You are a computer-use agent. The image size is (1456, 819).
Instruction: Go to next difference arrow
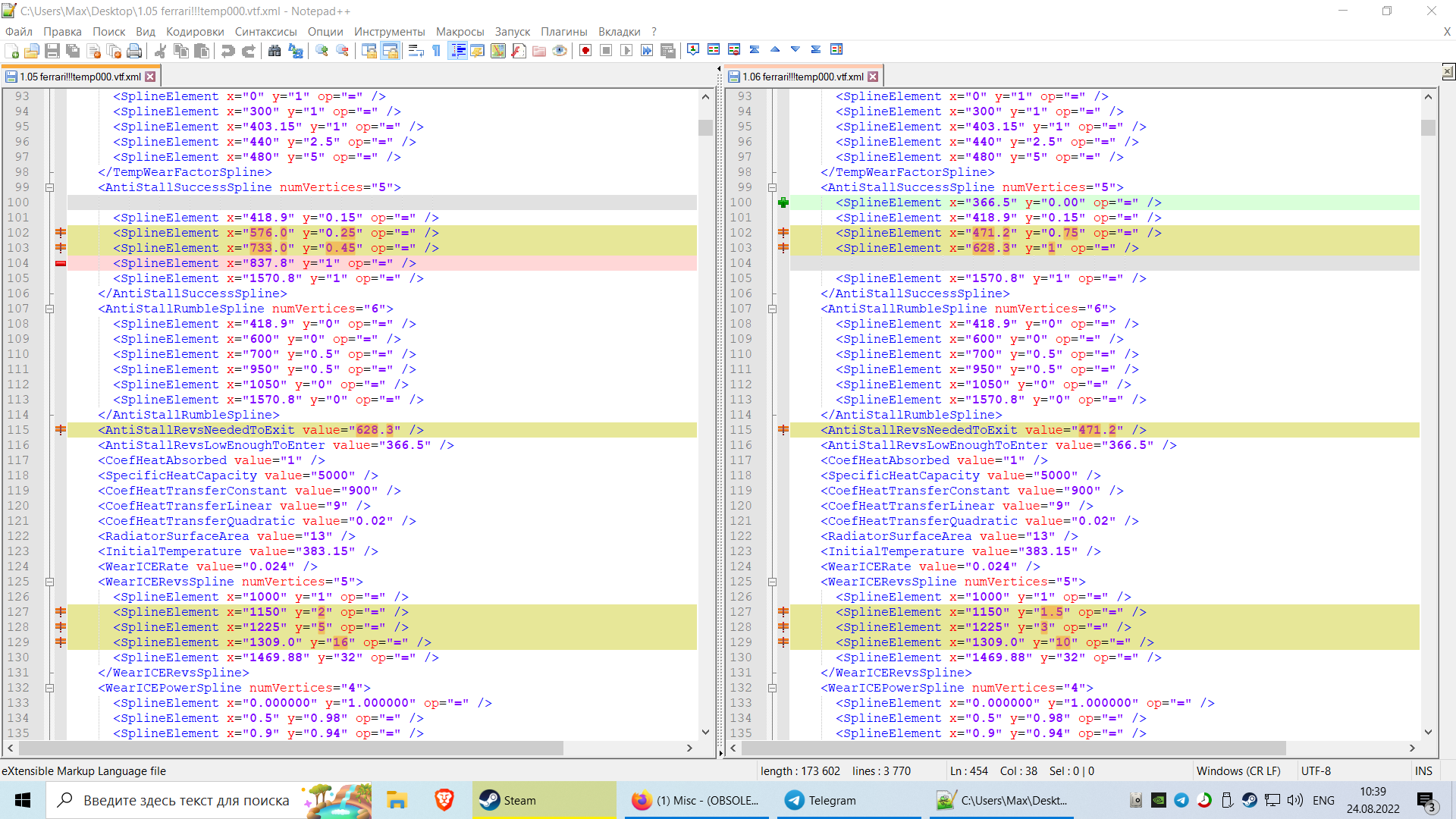click(795, 49)
